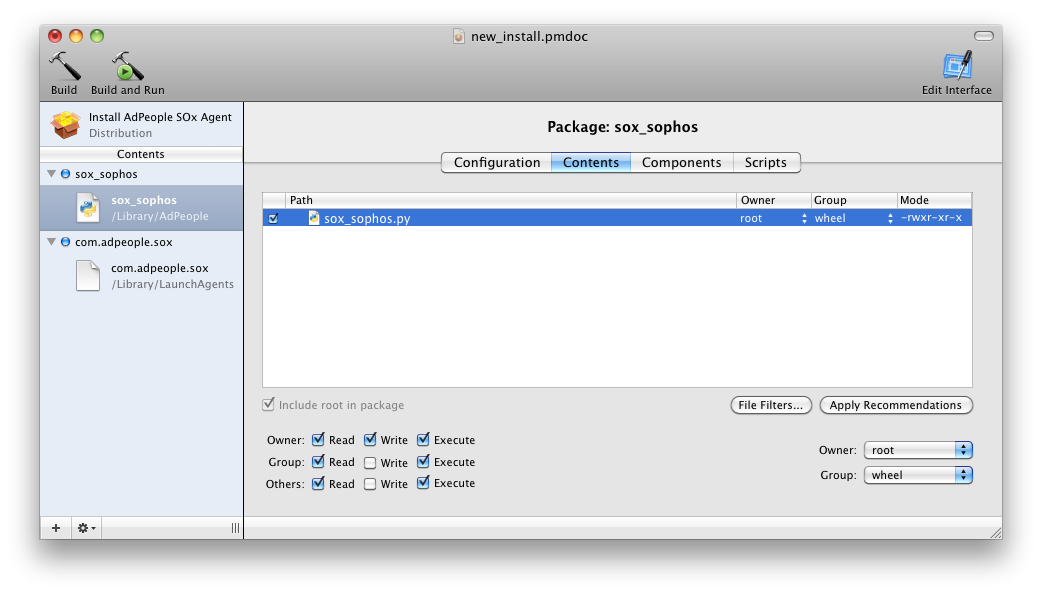
Task: Click the Build and Run icon
Action: click(x=127, y=66)
